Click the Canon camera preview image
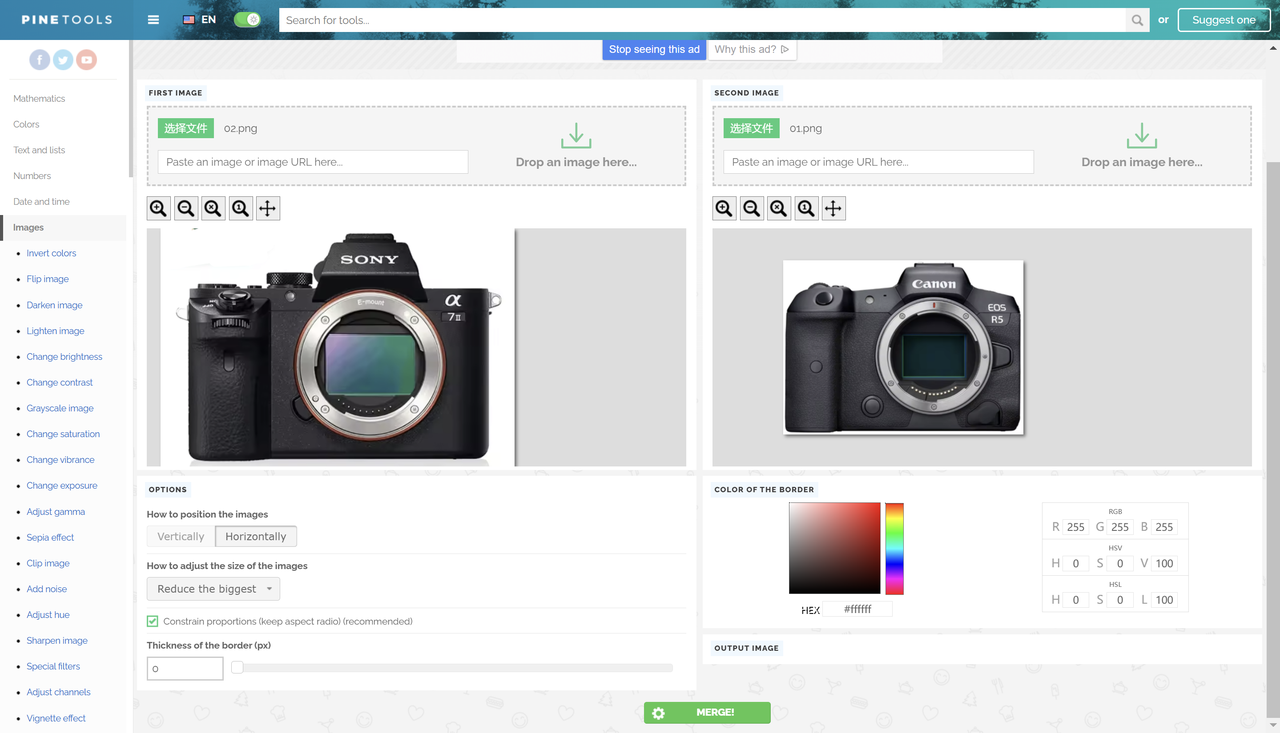This screenshot has height=733, width=1280. tap(904, 347)
